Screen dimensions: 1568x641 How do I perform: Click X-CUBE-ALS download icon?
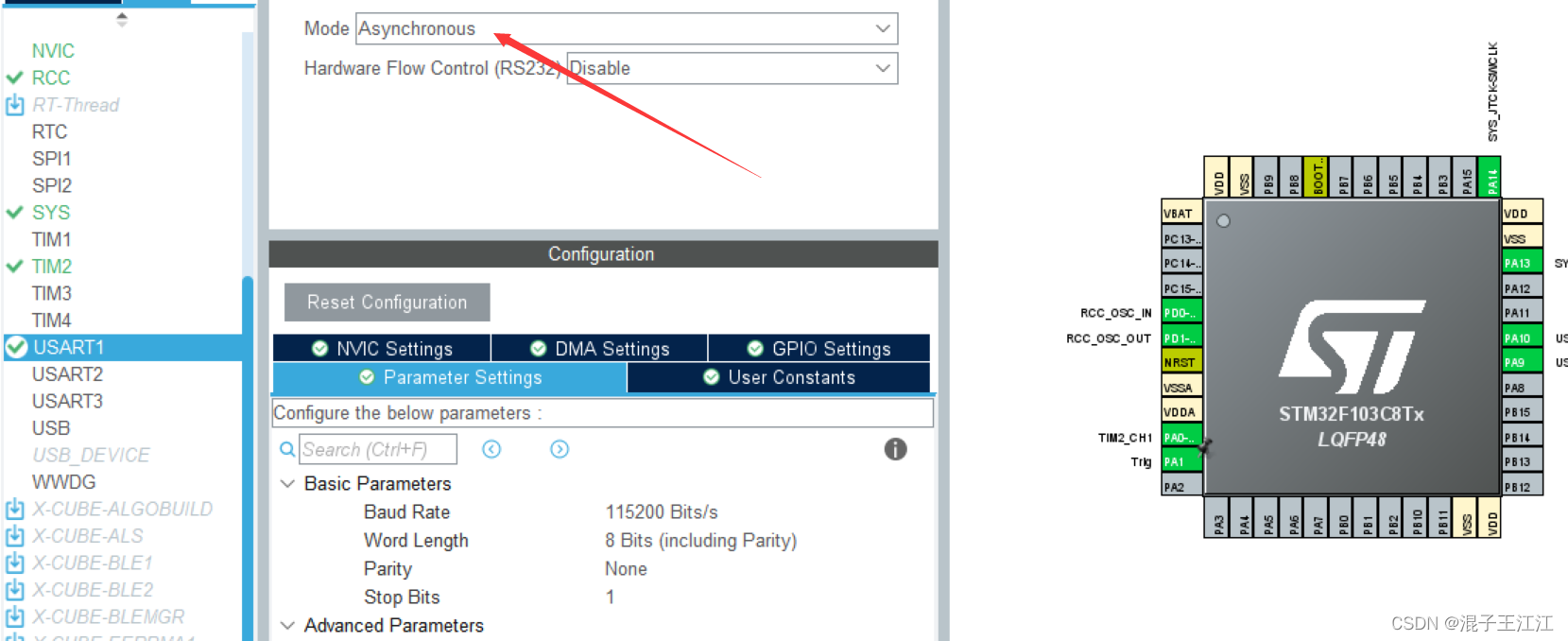click(15, 536)
